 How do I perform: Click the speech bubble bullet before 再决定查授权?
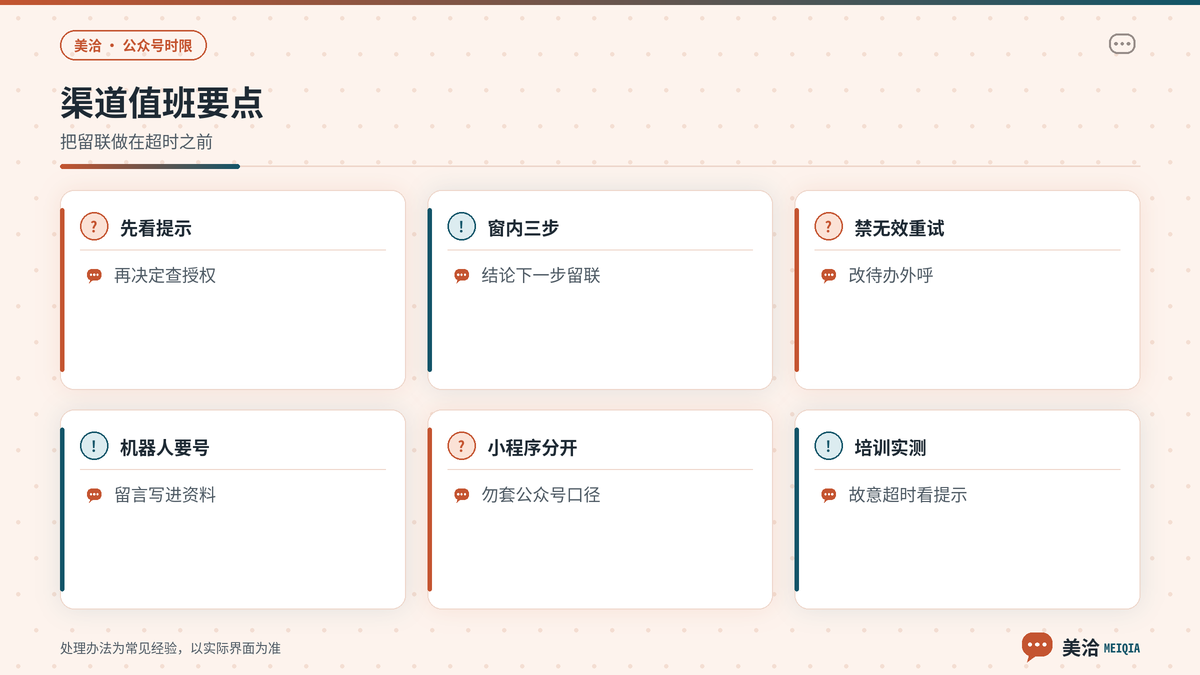[x=94, y=276]
